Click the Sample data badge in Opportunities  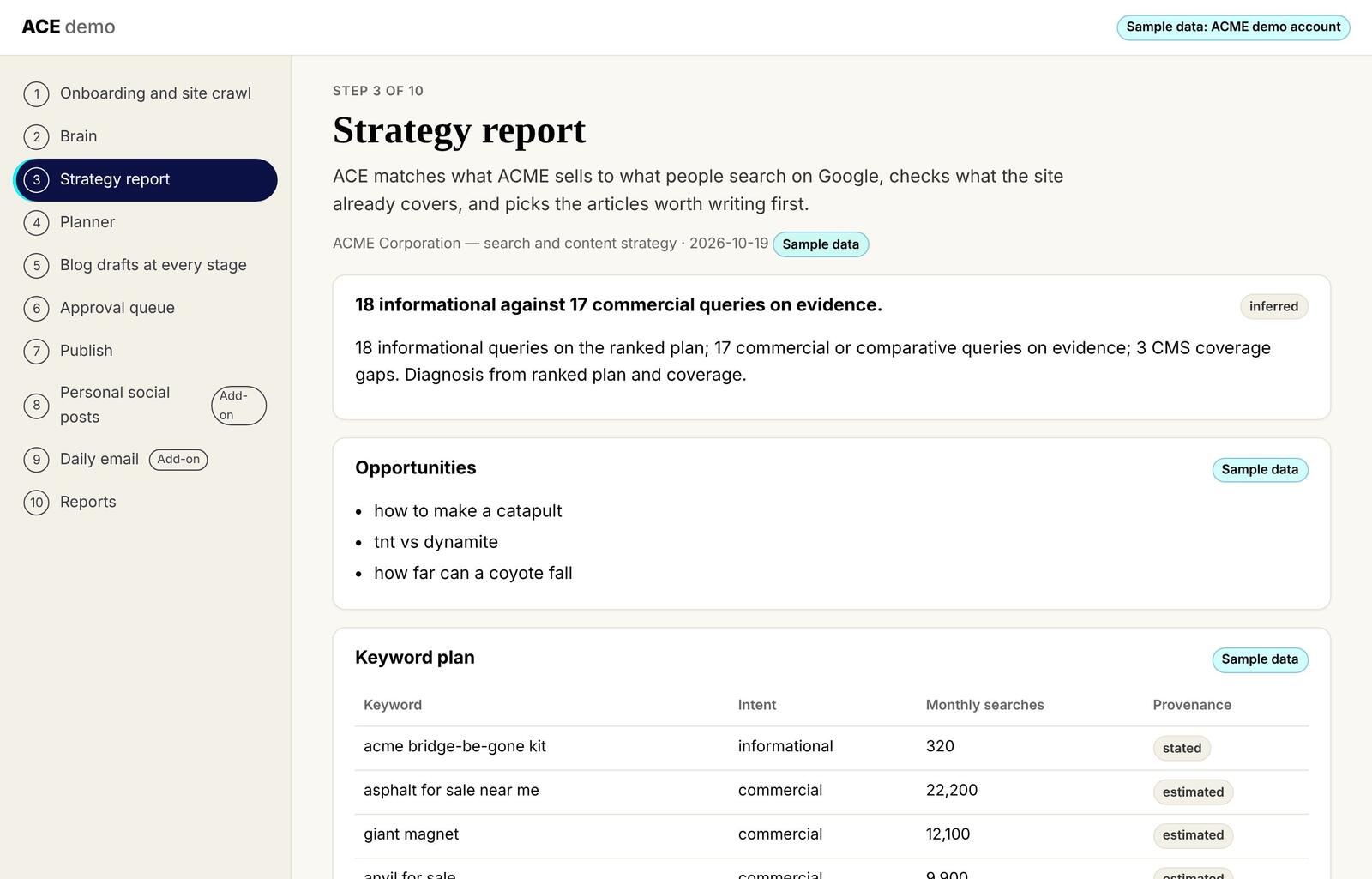[x=1260, y=470]
